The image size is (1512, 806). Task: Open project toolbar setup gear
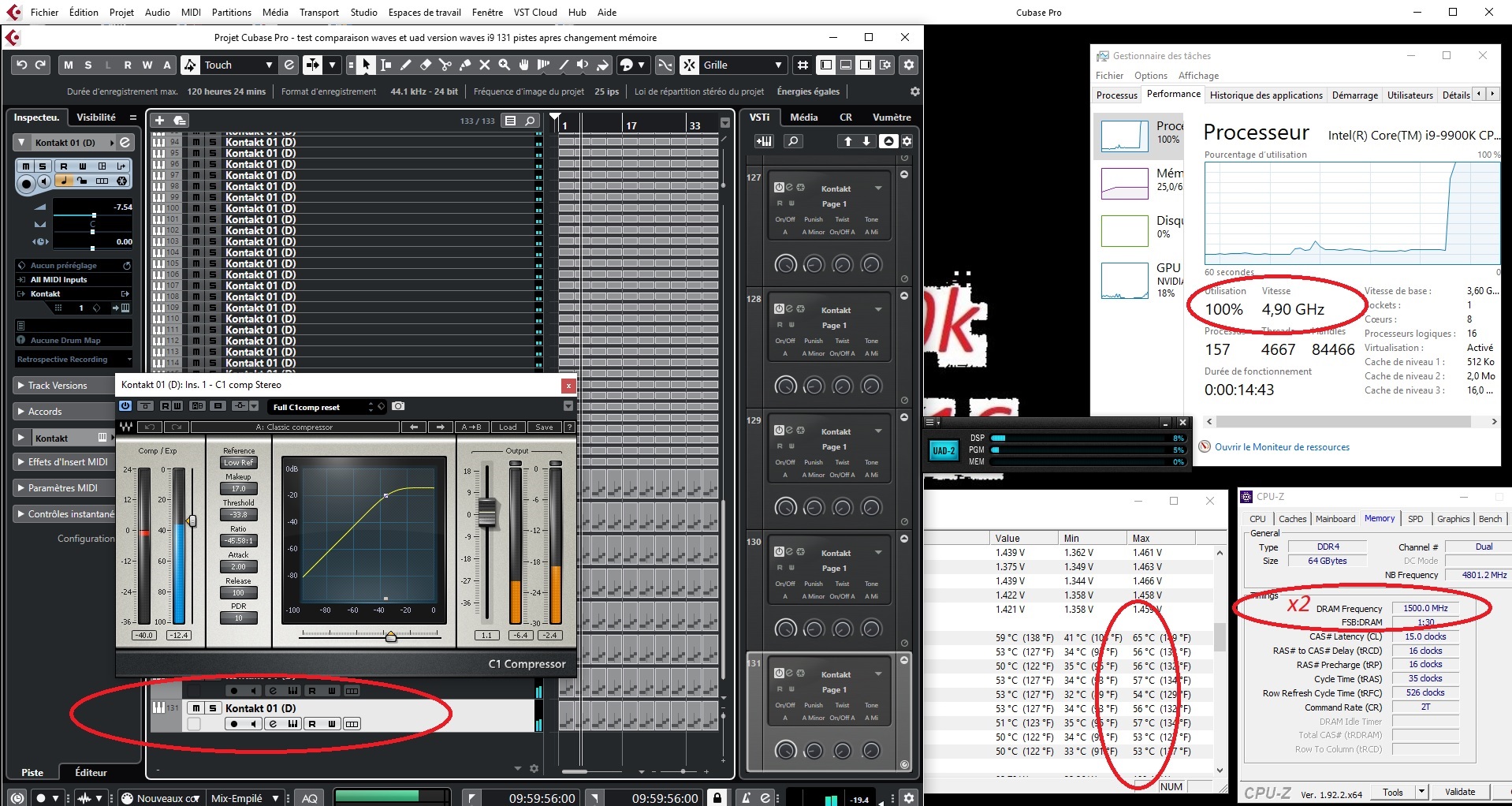[909, 65]
